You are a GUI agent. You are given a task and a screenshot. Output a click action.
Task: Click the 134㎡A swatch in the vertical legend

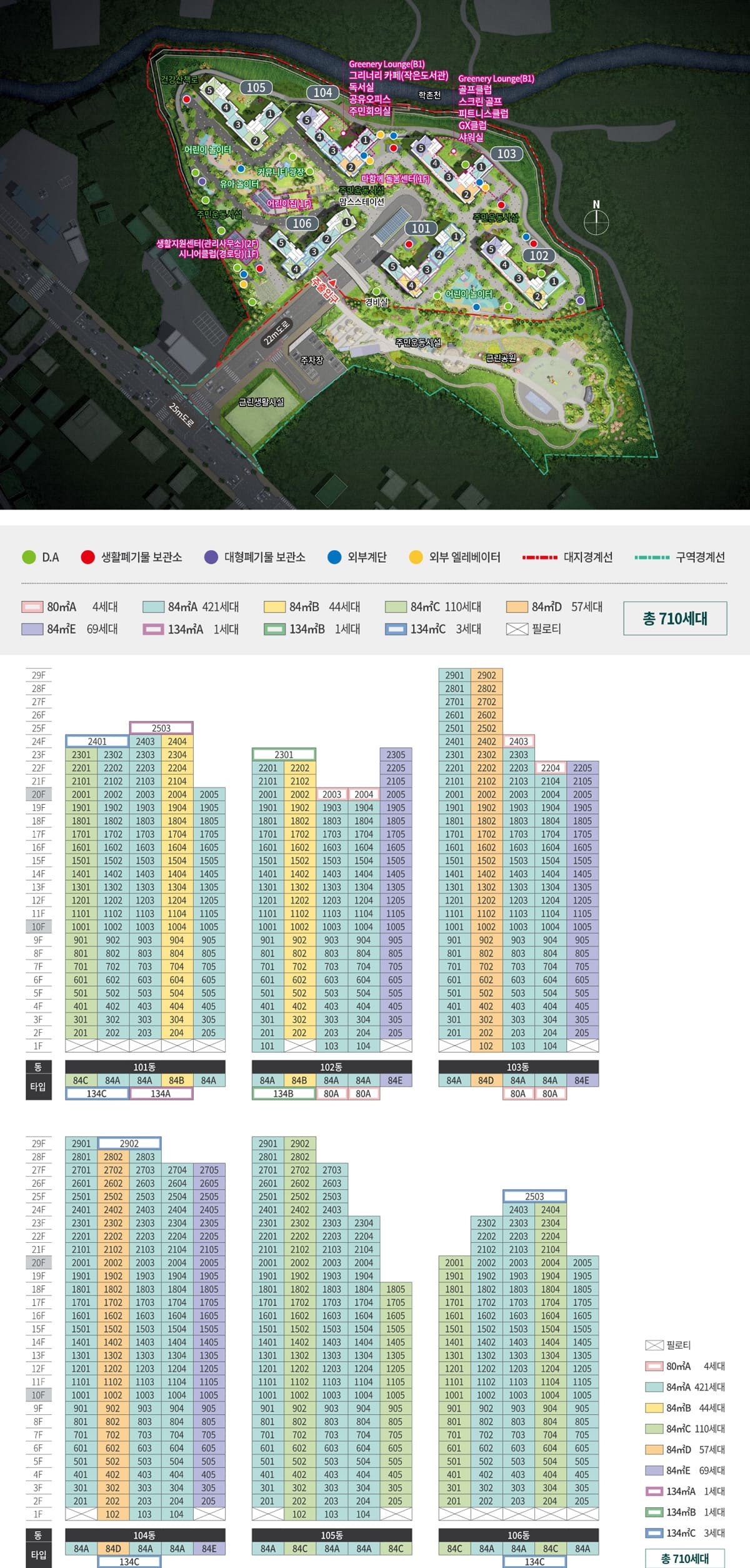(x=654, y=1491)
